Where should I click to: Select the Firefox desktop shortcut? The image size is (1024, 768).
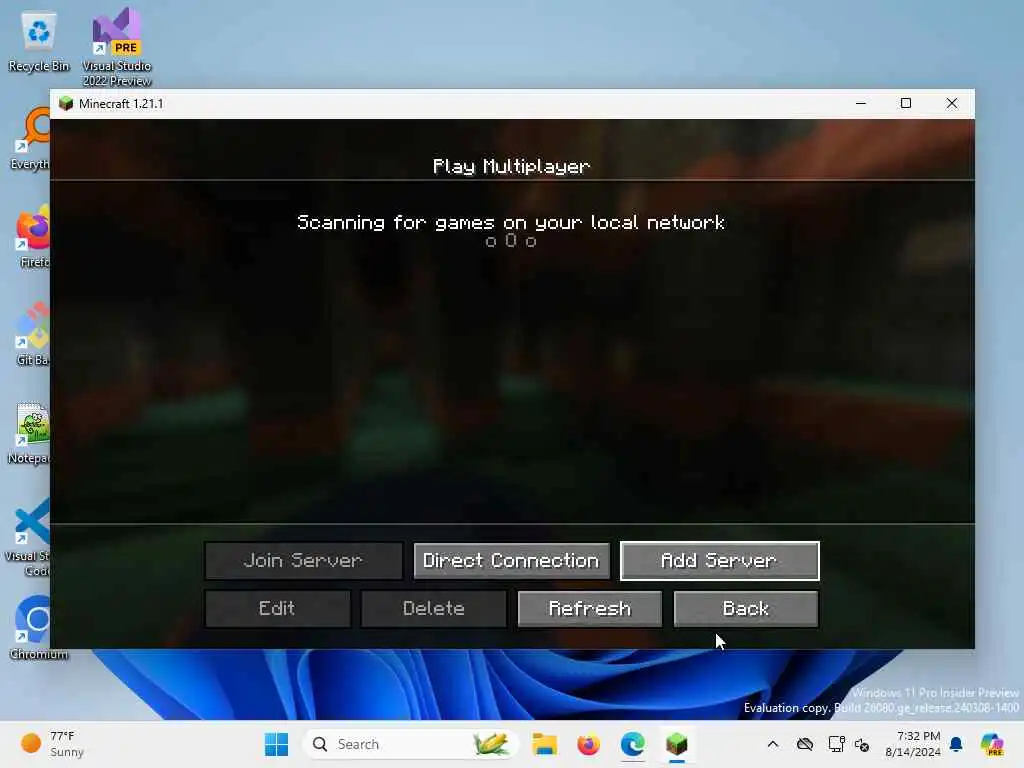coord(31,236)
